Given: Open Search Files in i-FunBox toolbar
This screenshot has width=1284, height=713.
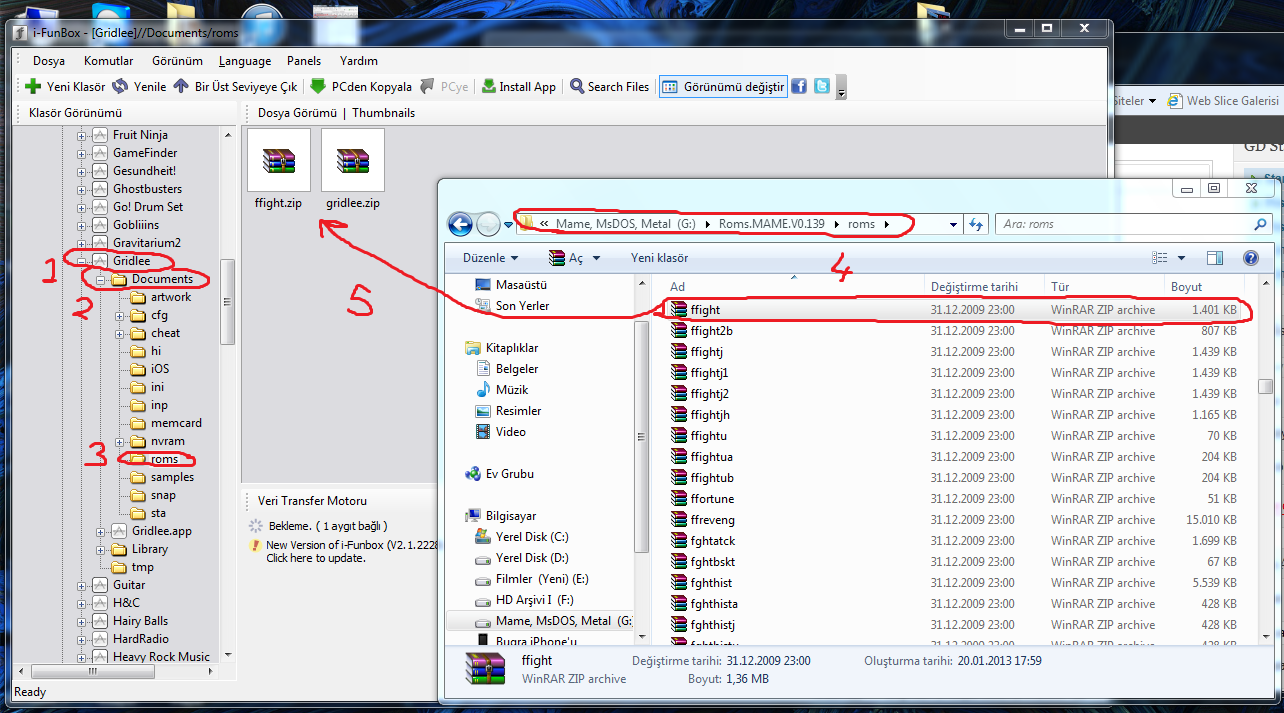Looking at the screenshot, I should [x=609, y=87].
